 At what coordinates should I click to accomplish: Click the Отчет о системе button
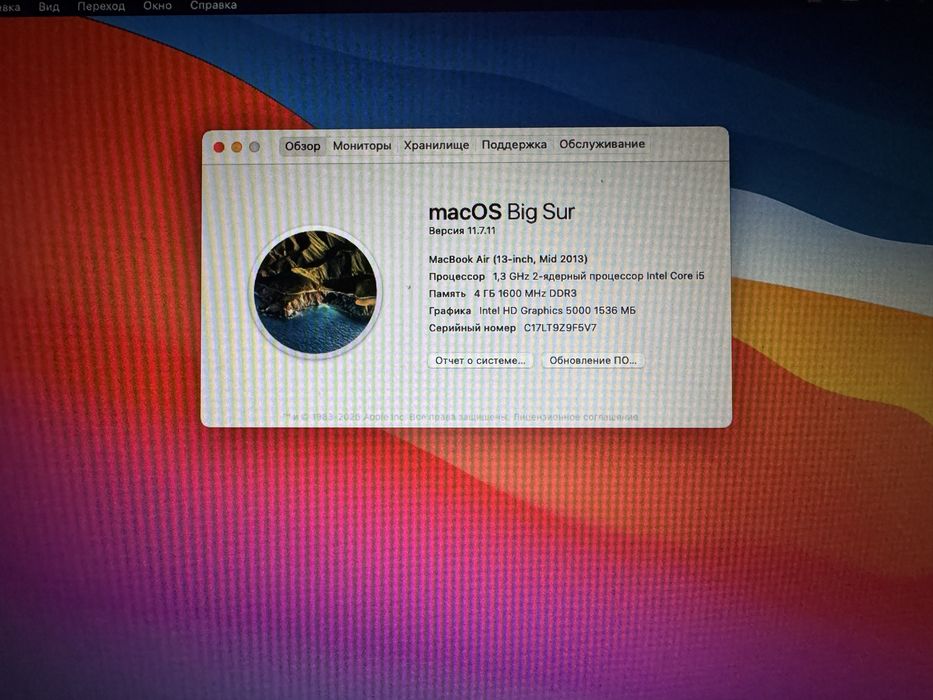480,360
